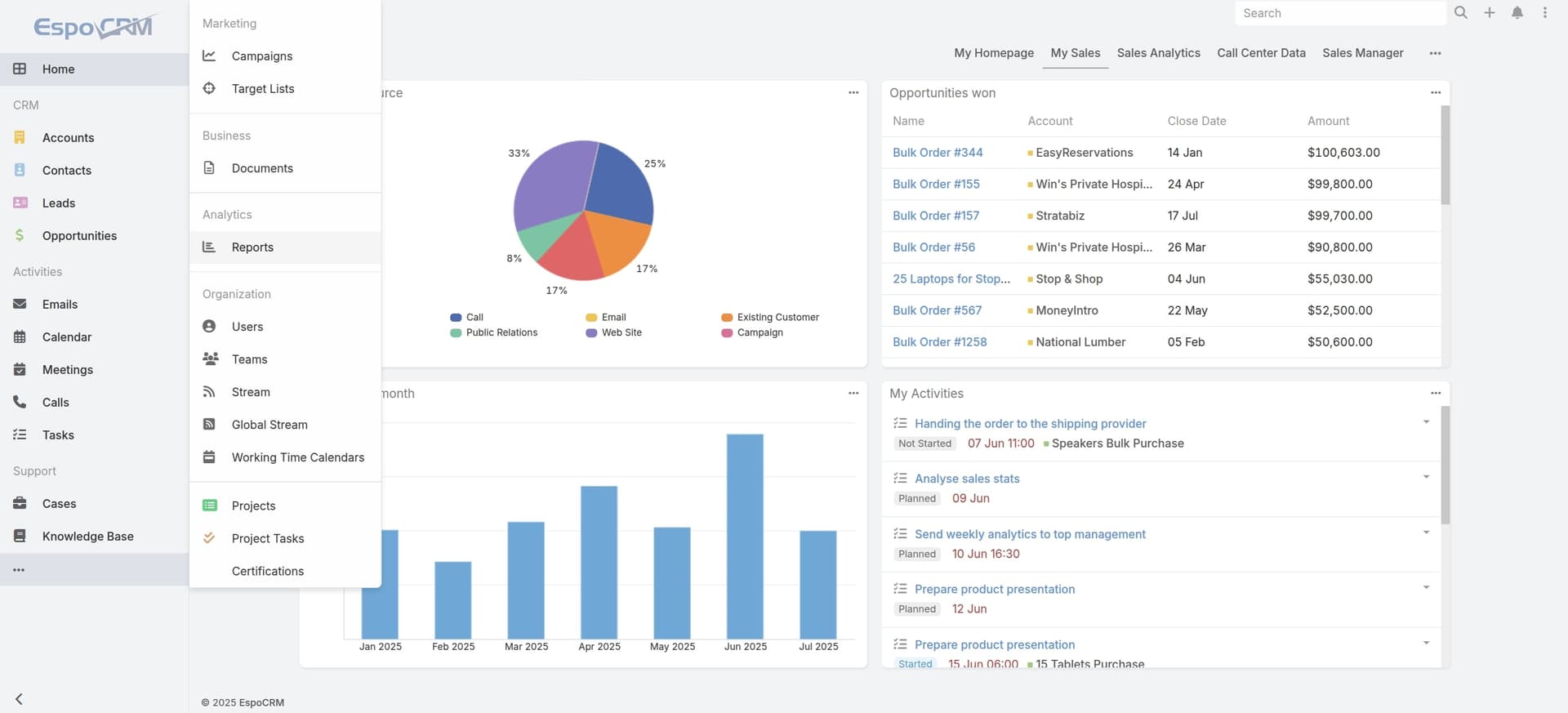Image resolution: width=1568 pixels, height=713 pixels.
Task: Click the Campaigns chart icon
Action: [209, 56]
